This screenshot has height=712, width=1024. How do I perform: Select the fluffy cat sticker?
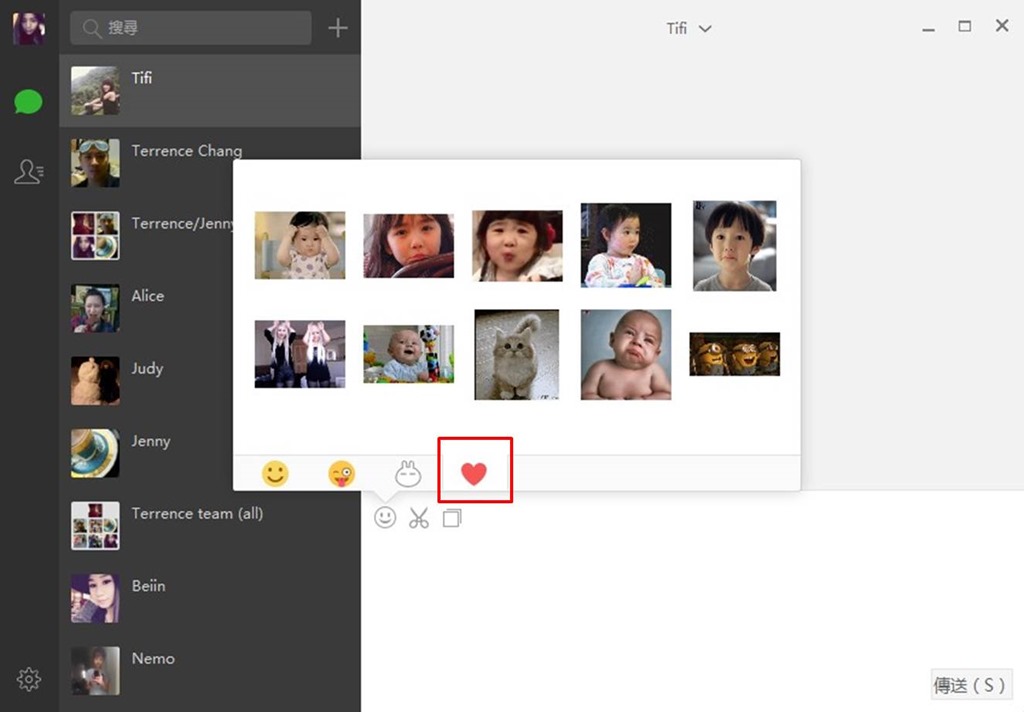click(x=516, y=354)
